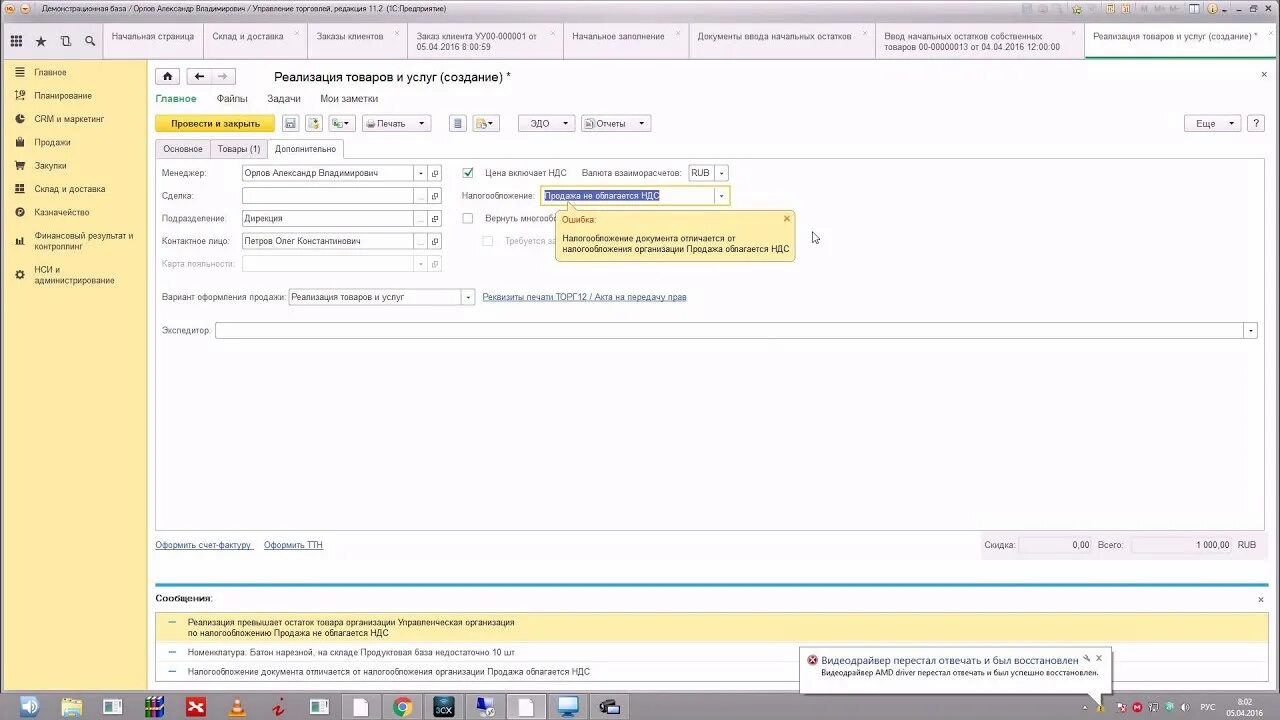1280x720 pixels.
Task: Go to the home page icon
Action: point(168,76)
